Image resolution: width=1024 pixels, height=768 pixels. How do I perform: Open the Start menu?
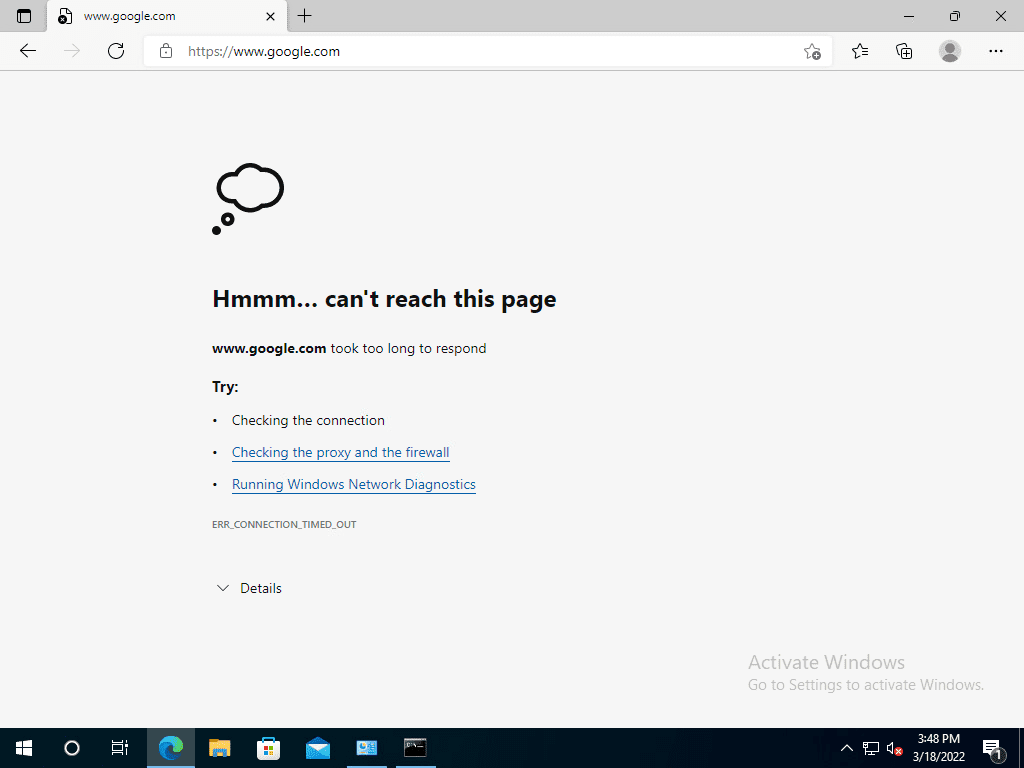[23, 747]
